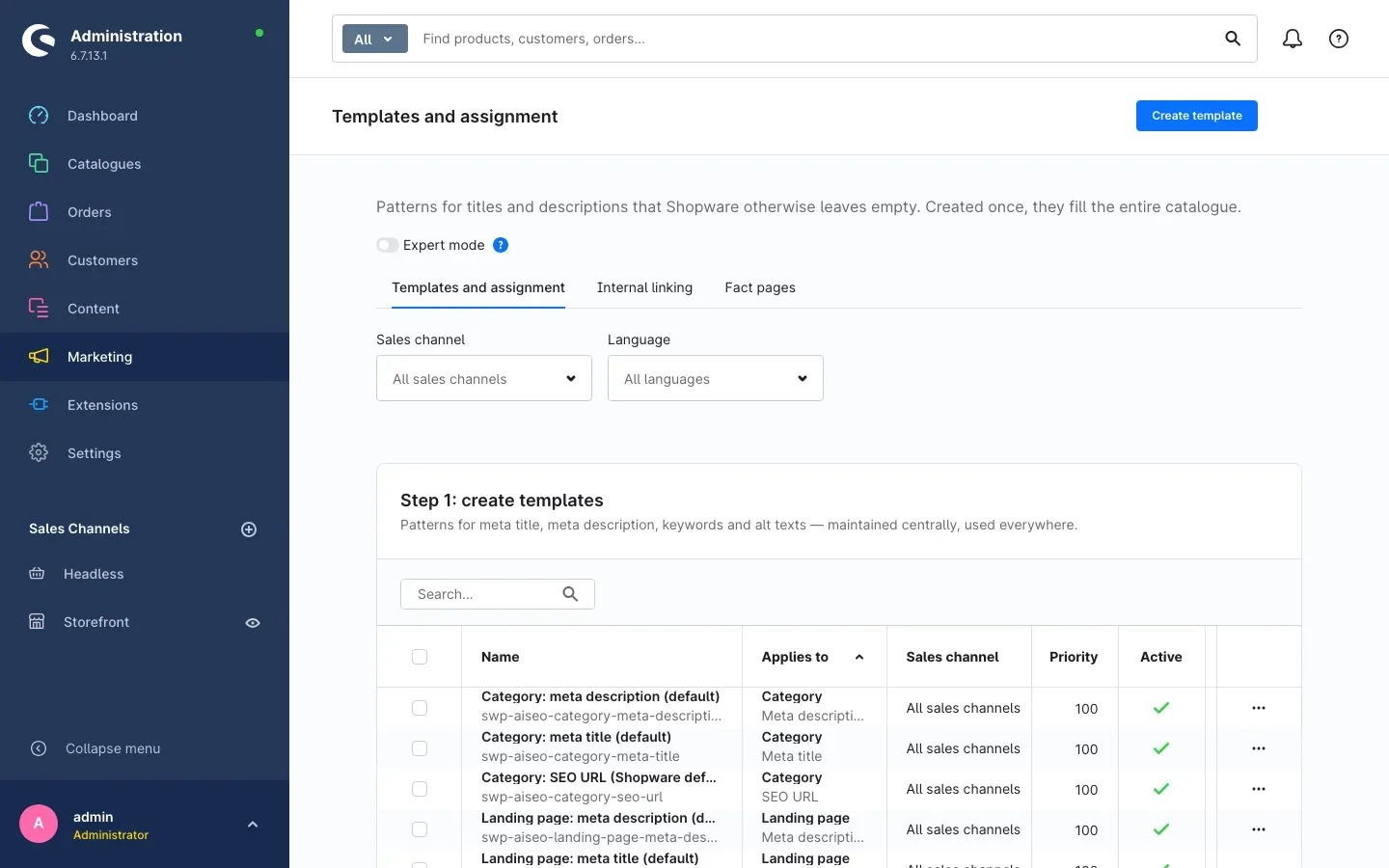Check the Category SEO URL row checkbox
This screenshot has height=868, width=1389.
click(x=420, y=789)
